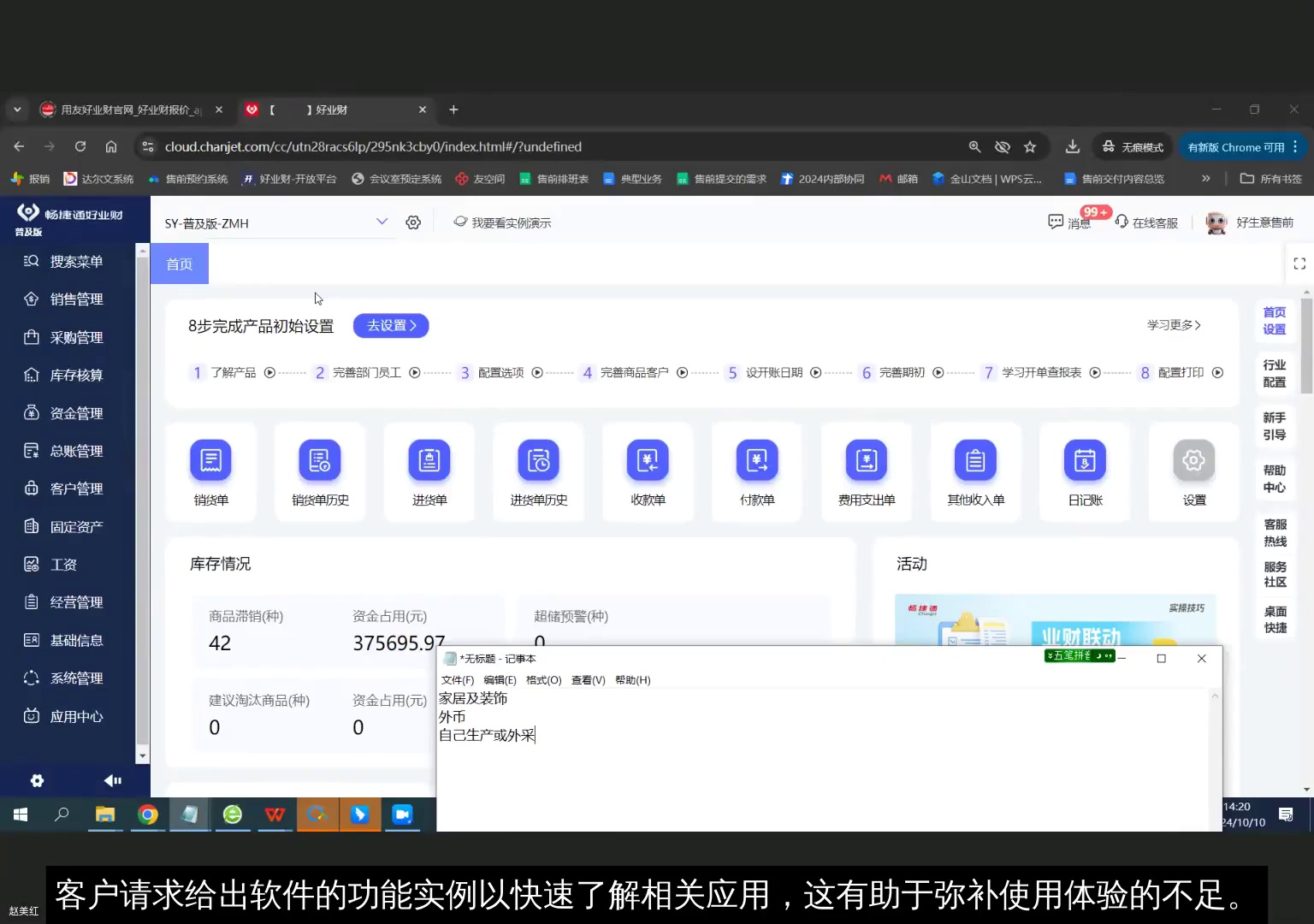Open Notepad 格式(O) menu
Viewport: 1314px width, 924px height.
point(543,680)
